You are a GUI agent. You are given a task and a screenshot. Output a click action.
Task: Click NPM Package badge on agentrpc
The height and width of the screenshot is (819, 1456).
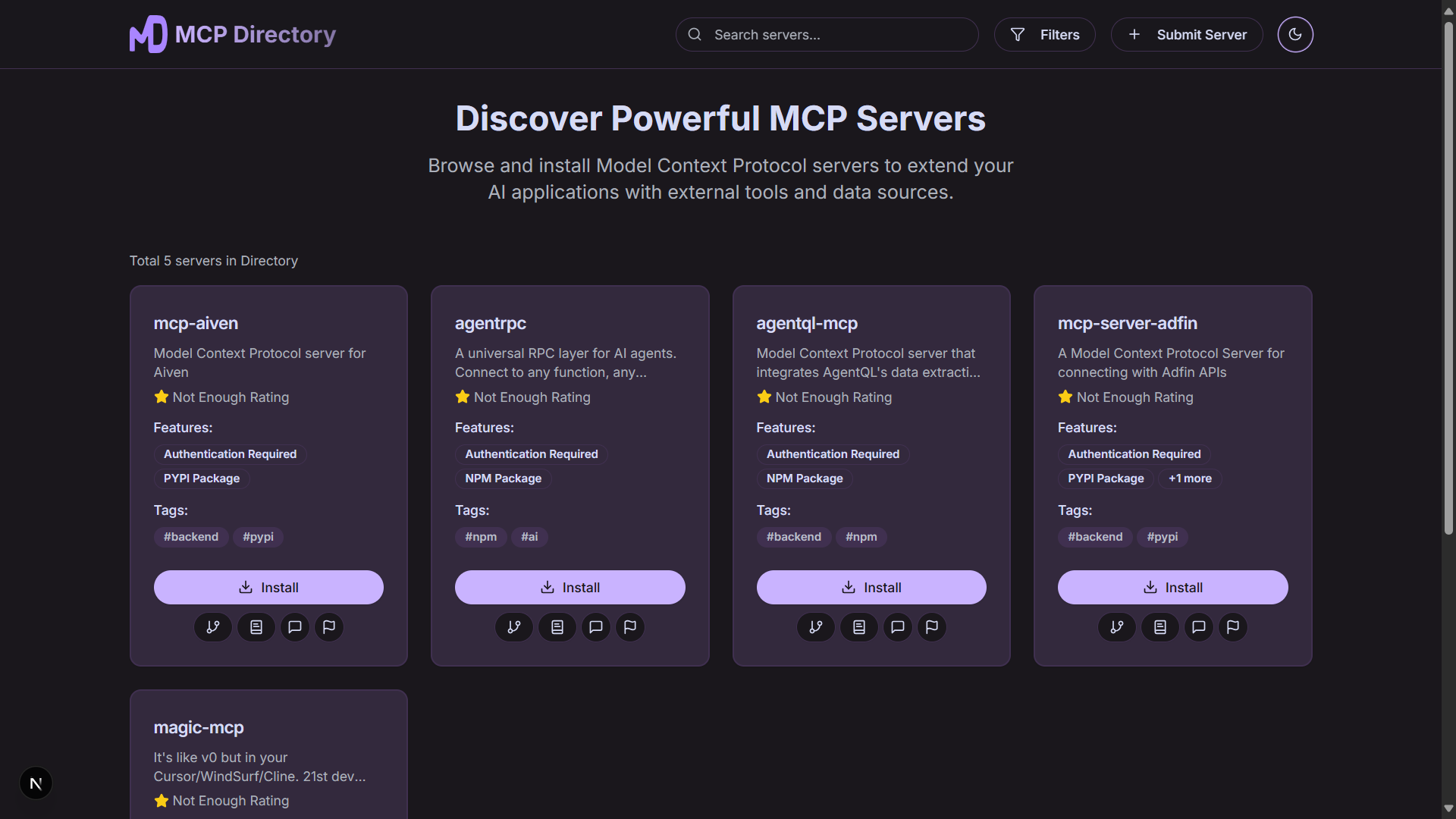pyautogui.click(x=503, y=479)
